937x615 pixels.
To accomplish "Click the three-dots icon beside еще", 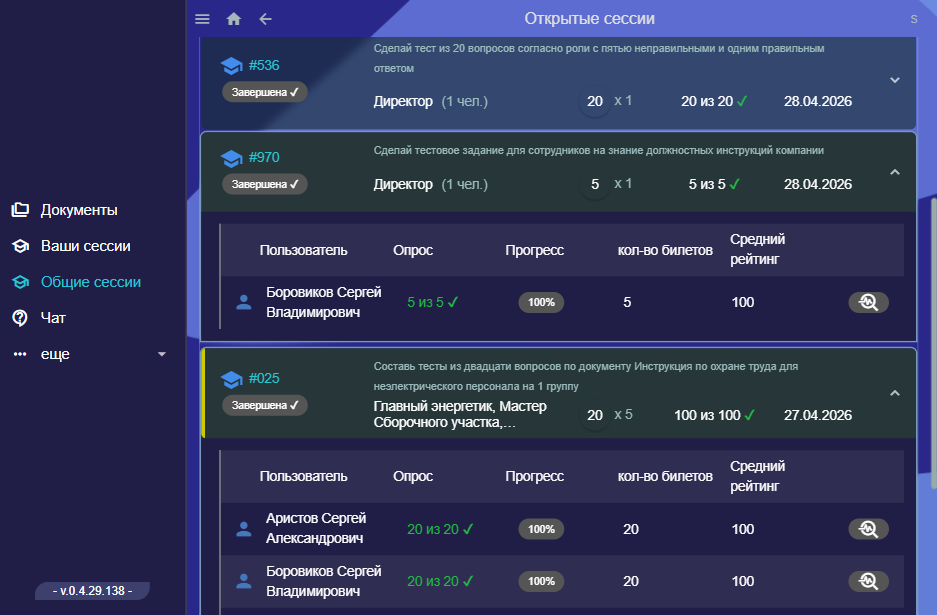I will [x=20, y=354].
